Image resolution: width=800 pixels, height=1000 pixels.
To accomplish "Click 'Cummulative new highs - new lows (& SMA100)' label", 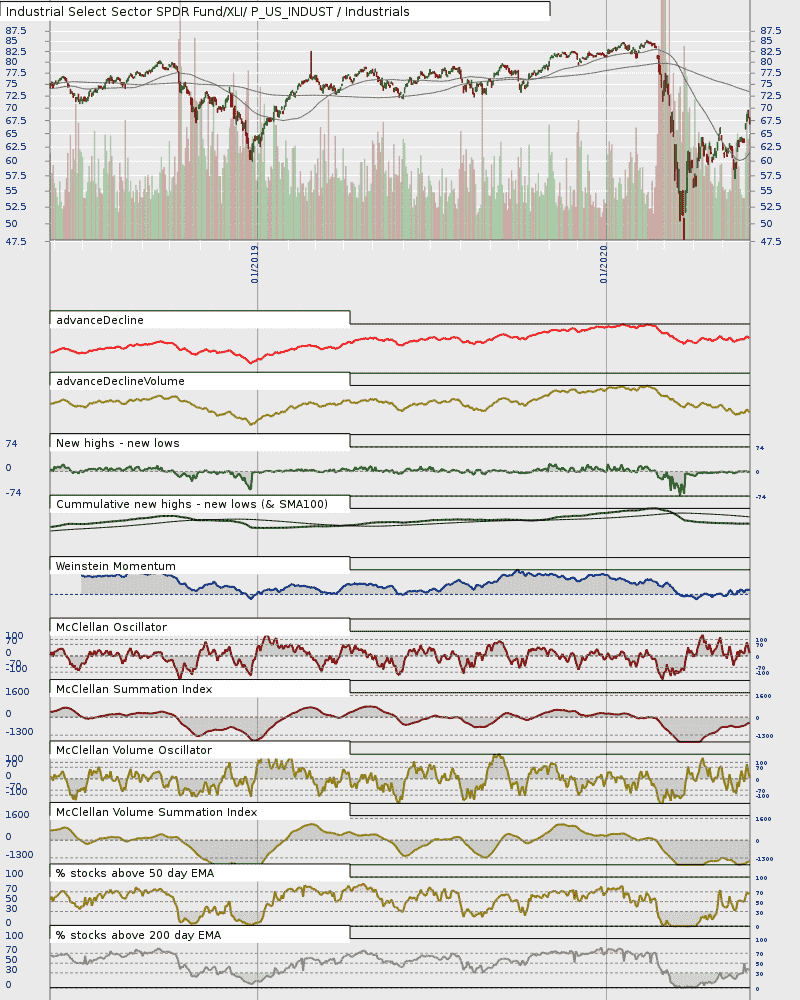I will click(191, 504).
